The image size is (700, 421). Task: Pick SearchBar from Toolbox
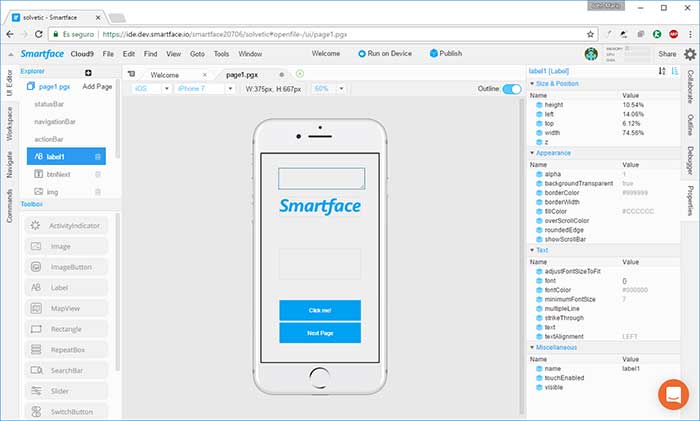(x=66, y=370)
